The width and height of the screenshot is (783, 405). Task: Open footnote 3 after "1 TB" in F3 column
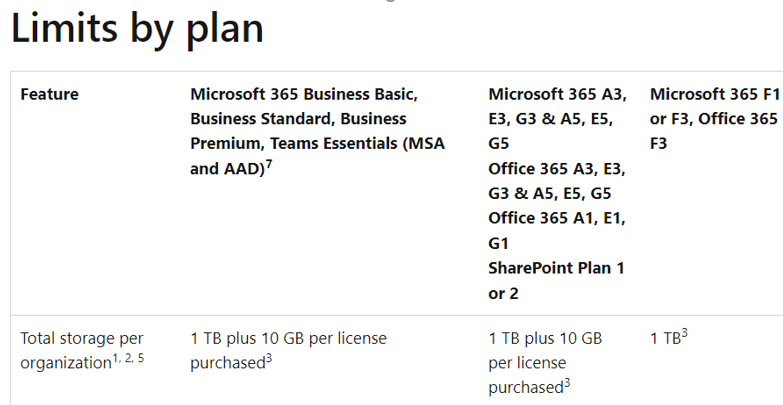(x=685, y=334)
